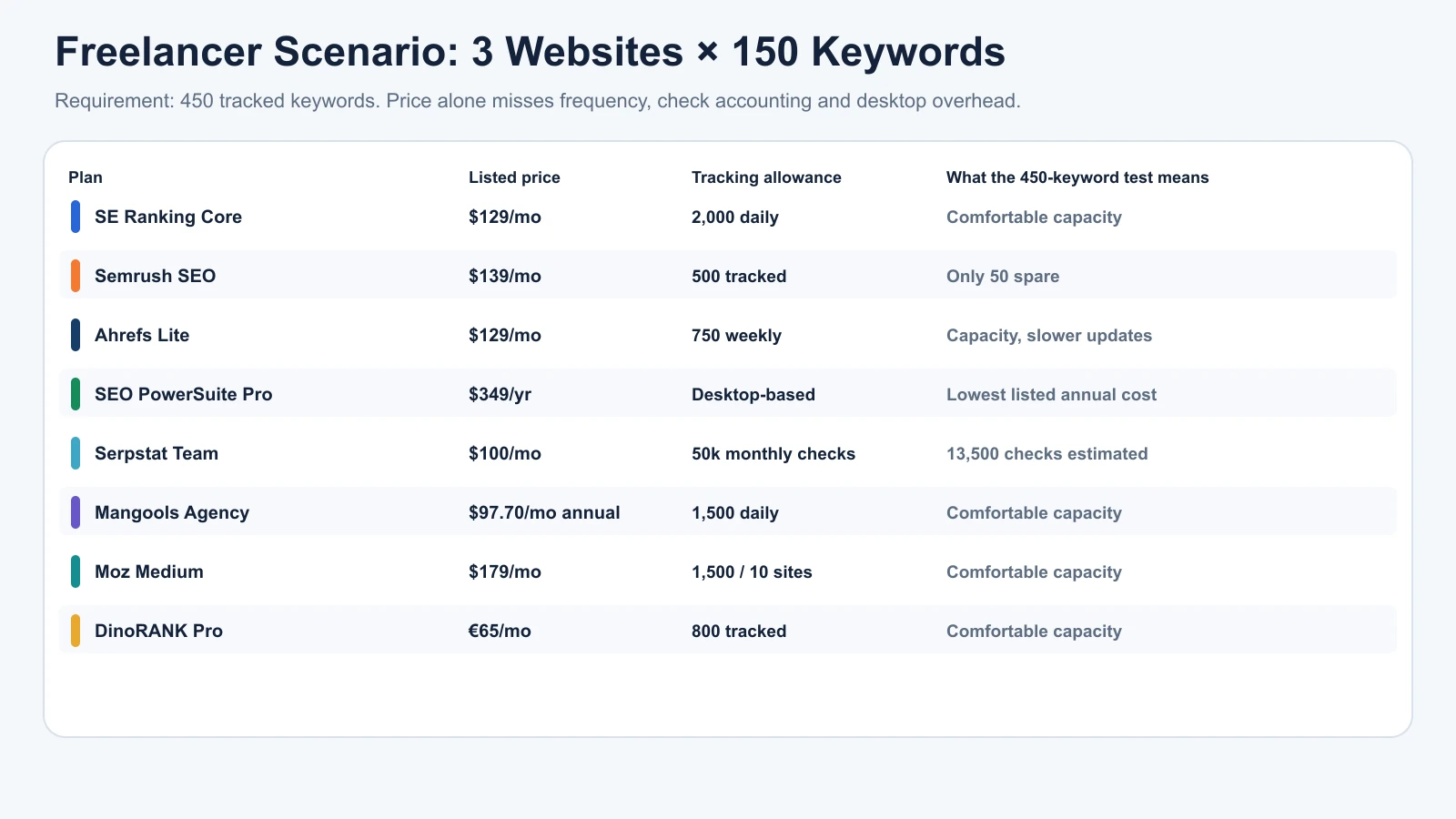Click the "Semrush SEO" plan name
1456x819 pixels.
tap(155, 276)
